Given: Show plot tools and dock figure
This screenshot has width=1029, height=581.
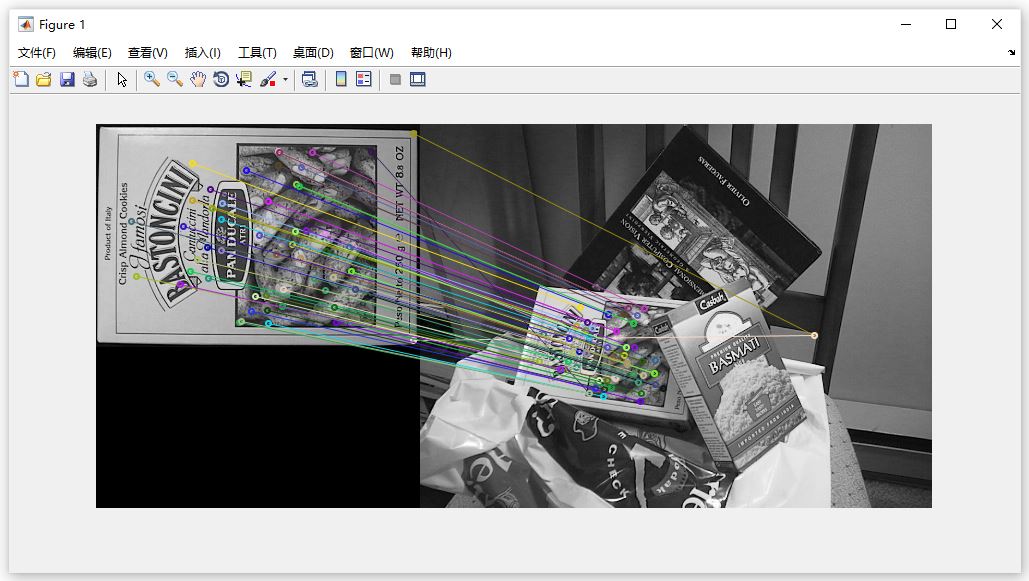Looking at the screenshot, I should tap(418, 79).
